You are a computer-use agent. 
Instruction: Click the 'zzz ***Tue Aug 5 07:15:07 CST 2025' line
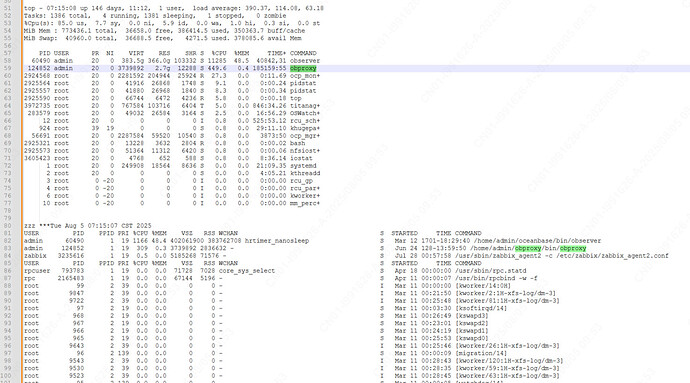coord(88,226)
